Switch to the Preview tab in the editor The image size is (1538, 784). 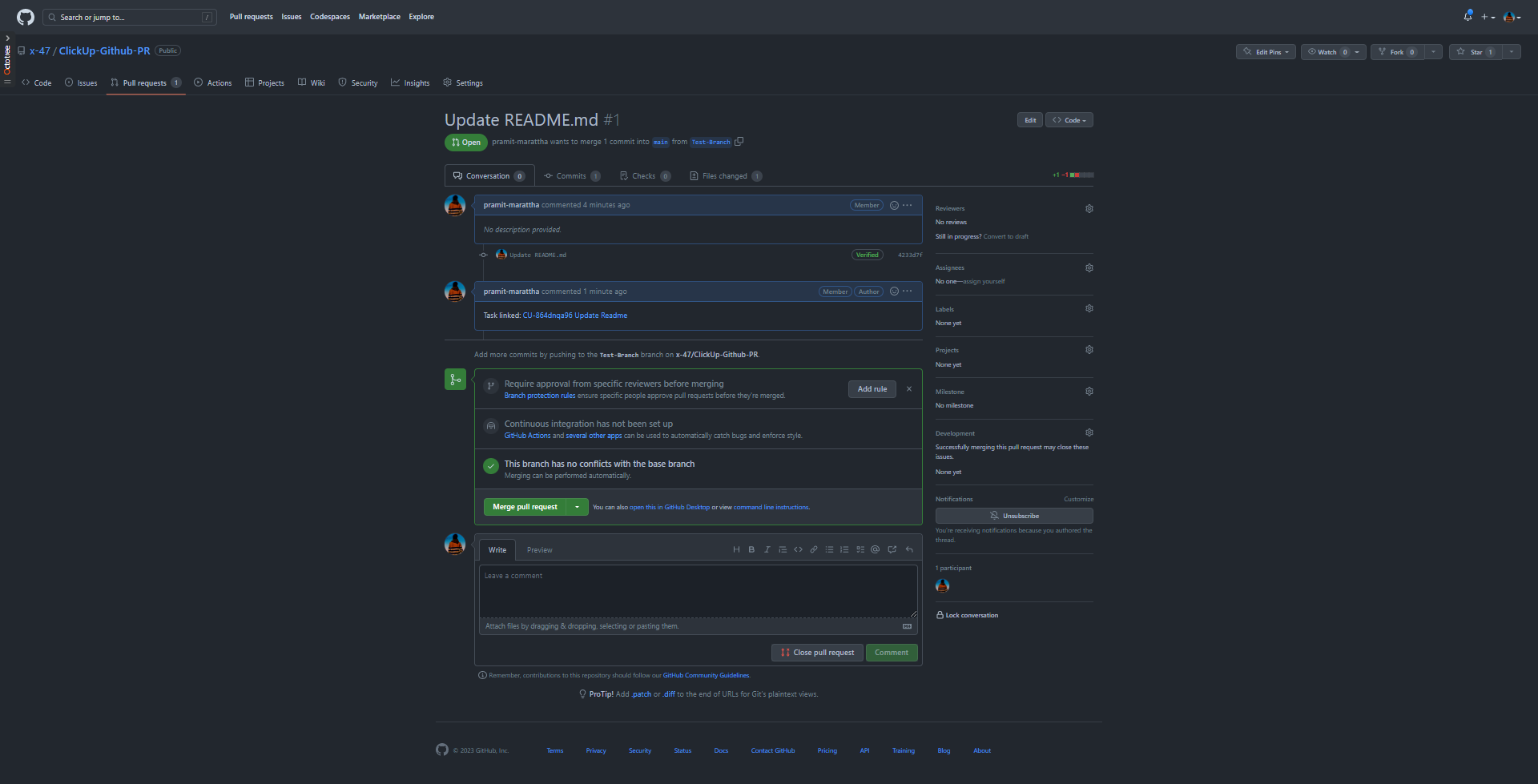(x=539, y=549)
